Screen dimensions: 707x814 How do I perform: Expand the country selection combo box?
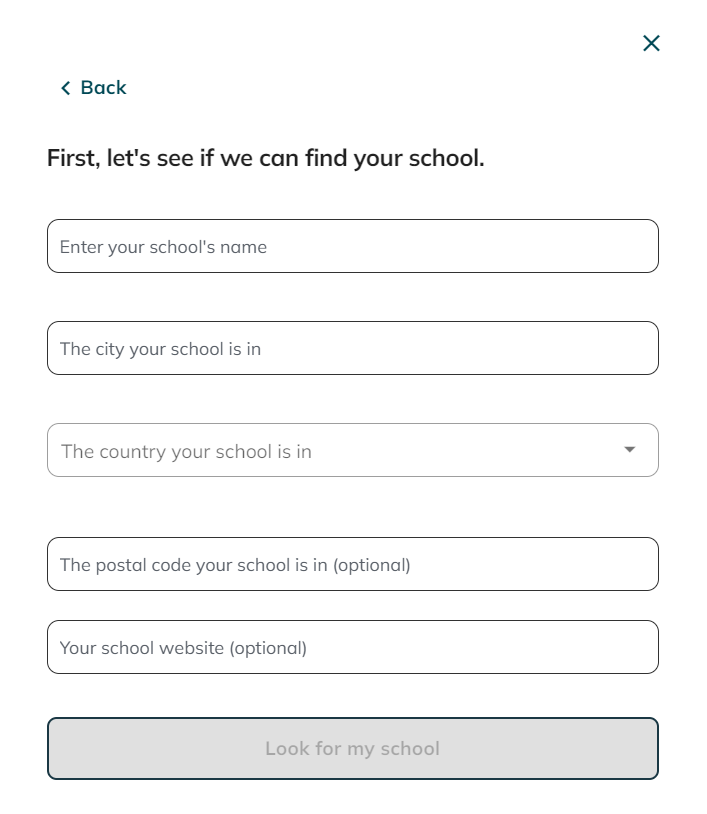[340, 450]
